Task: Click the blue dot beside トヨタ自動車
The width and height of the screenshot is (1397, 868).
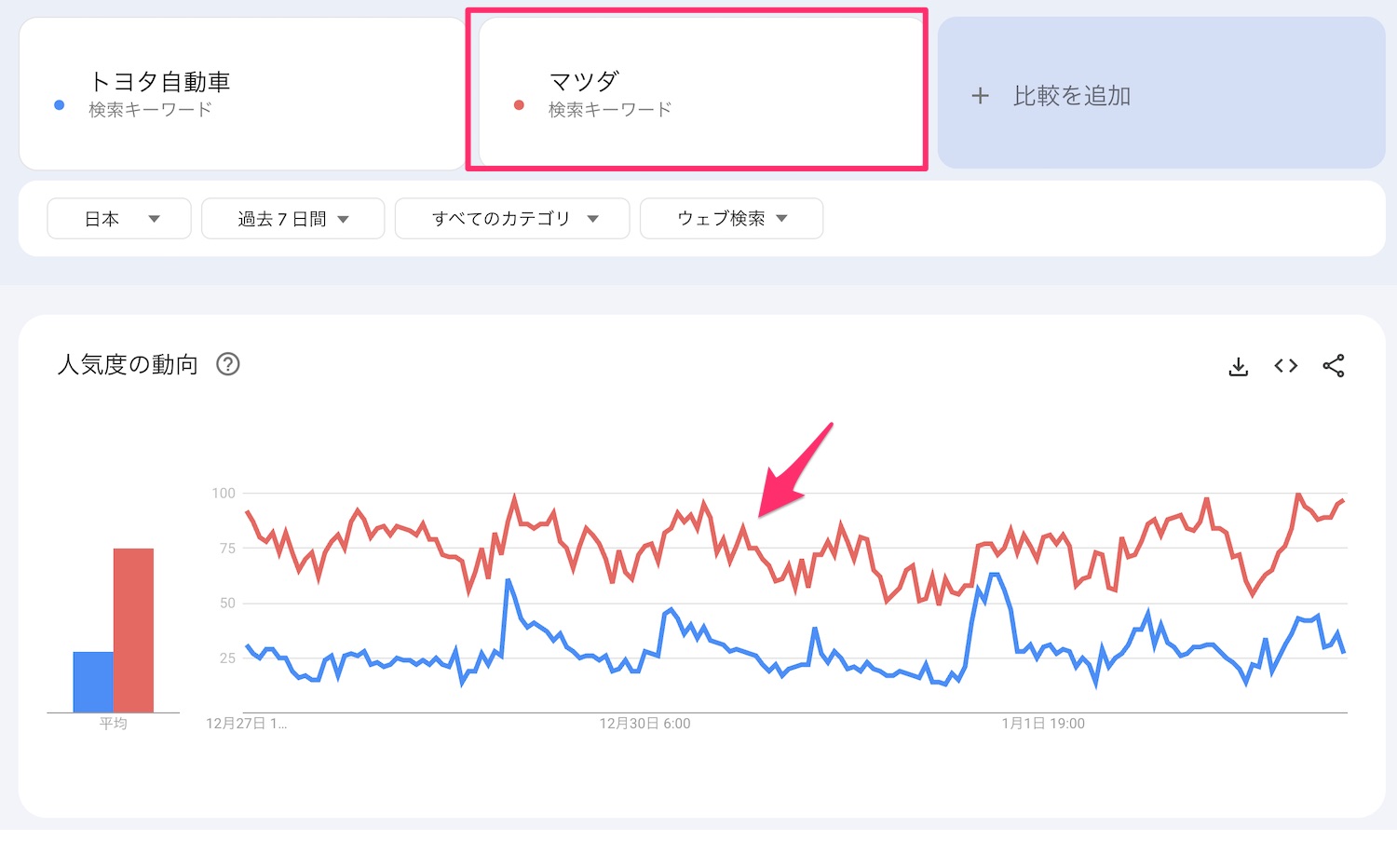Action: pyautogui.click(x=60, y=105)
